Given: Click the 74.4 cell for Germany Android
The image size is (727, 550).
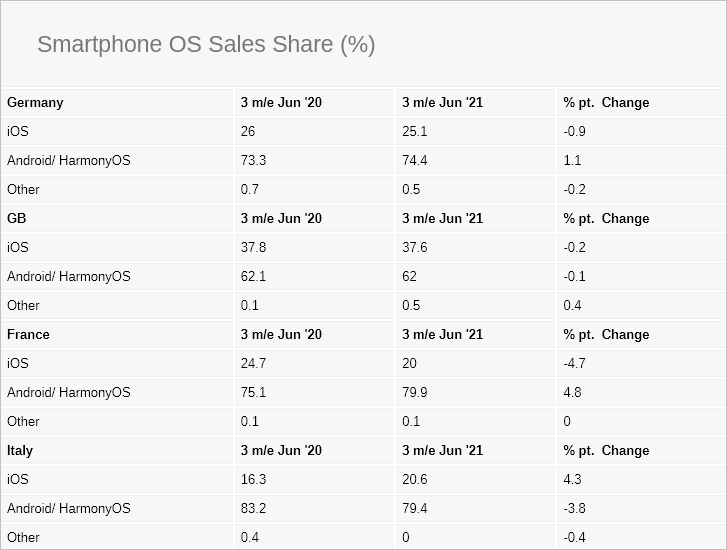Looking at the screenshot, I should click(415, 161).
